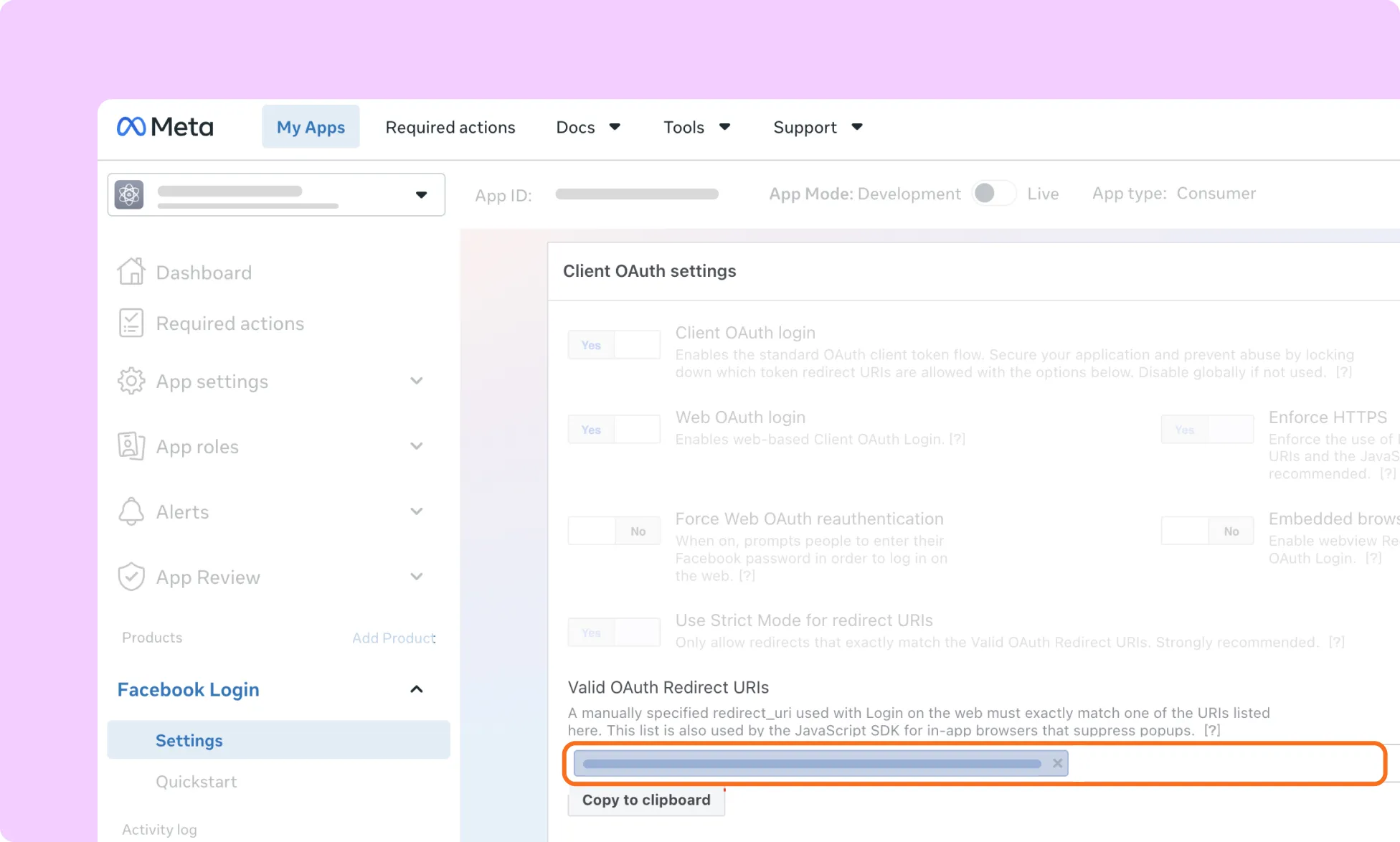Toggle App Mode to Live

[994, 193]
